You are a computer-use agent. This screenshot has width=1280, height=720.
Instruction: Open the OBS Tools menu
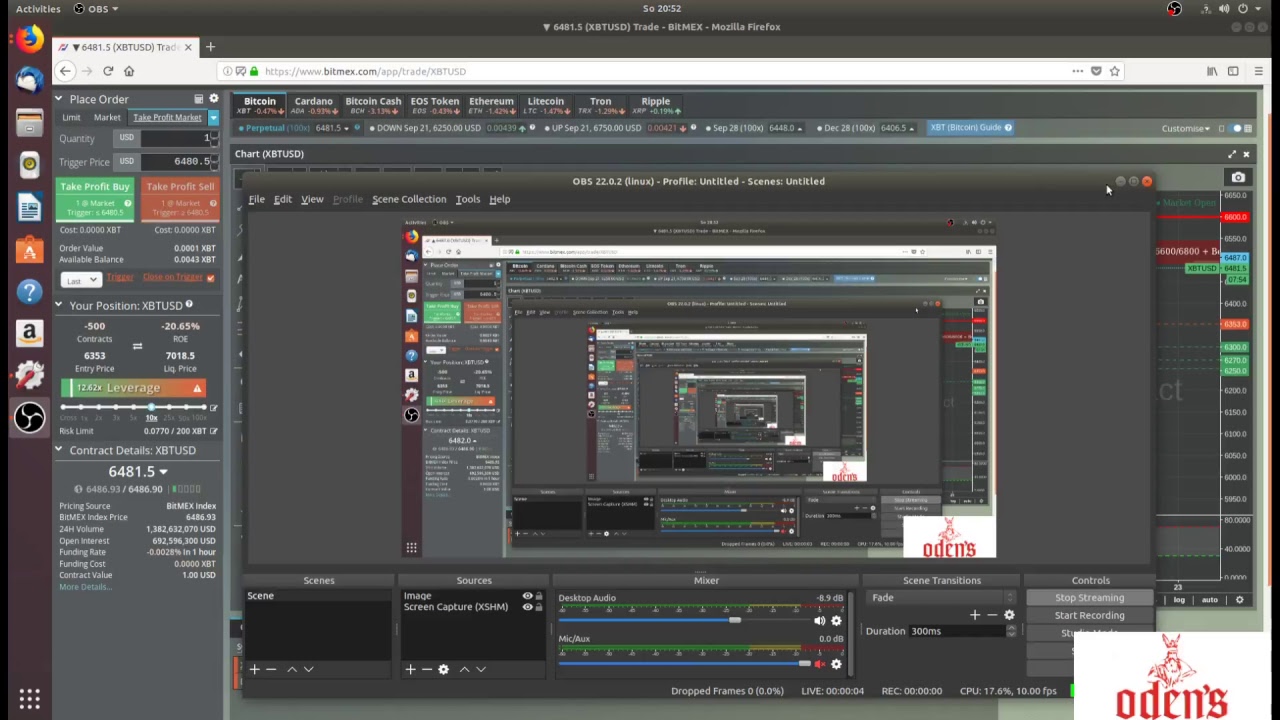click(468, 199)
